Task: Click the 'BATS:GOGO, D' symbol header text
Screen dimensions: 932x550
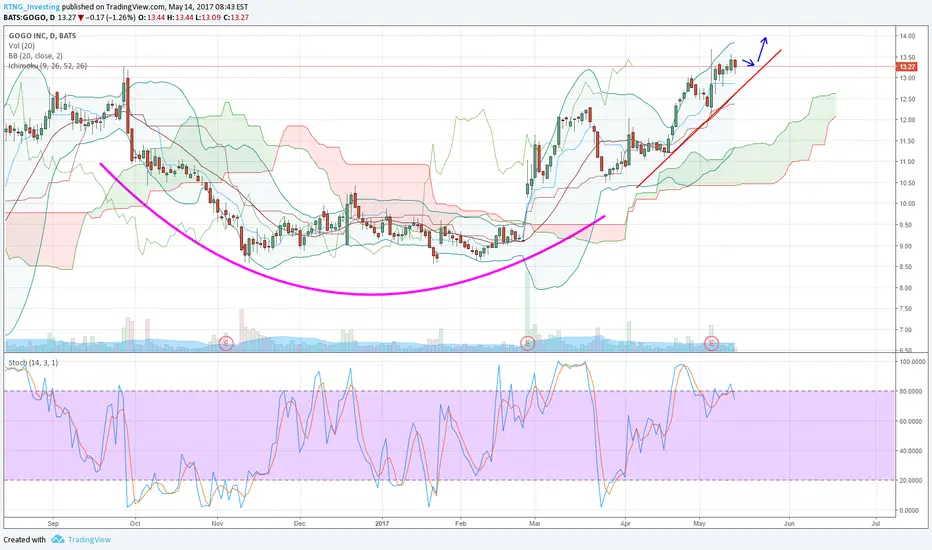Action: [29, 17]
